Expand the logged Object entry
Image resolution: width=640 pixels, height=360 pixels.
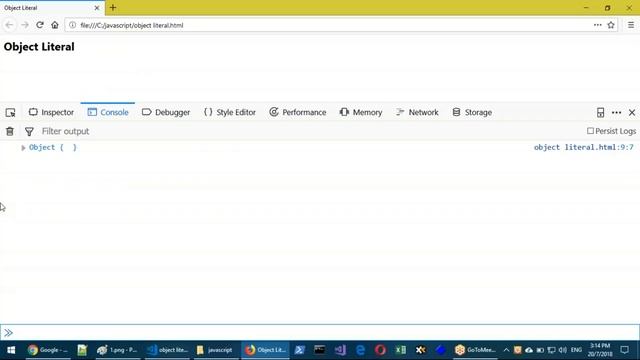pos(23,148)
